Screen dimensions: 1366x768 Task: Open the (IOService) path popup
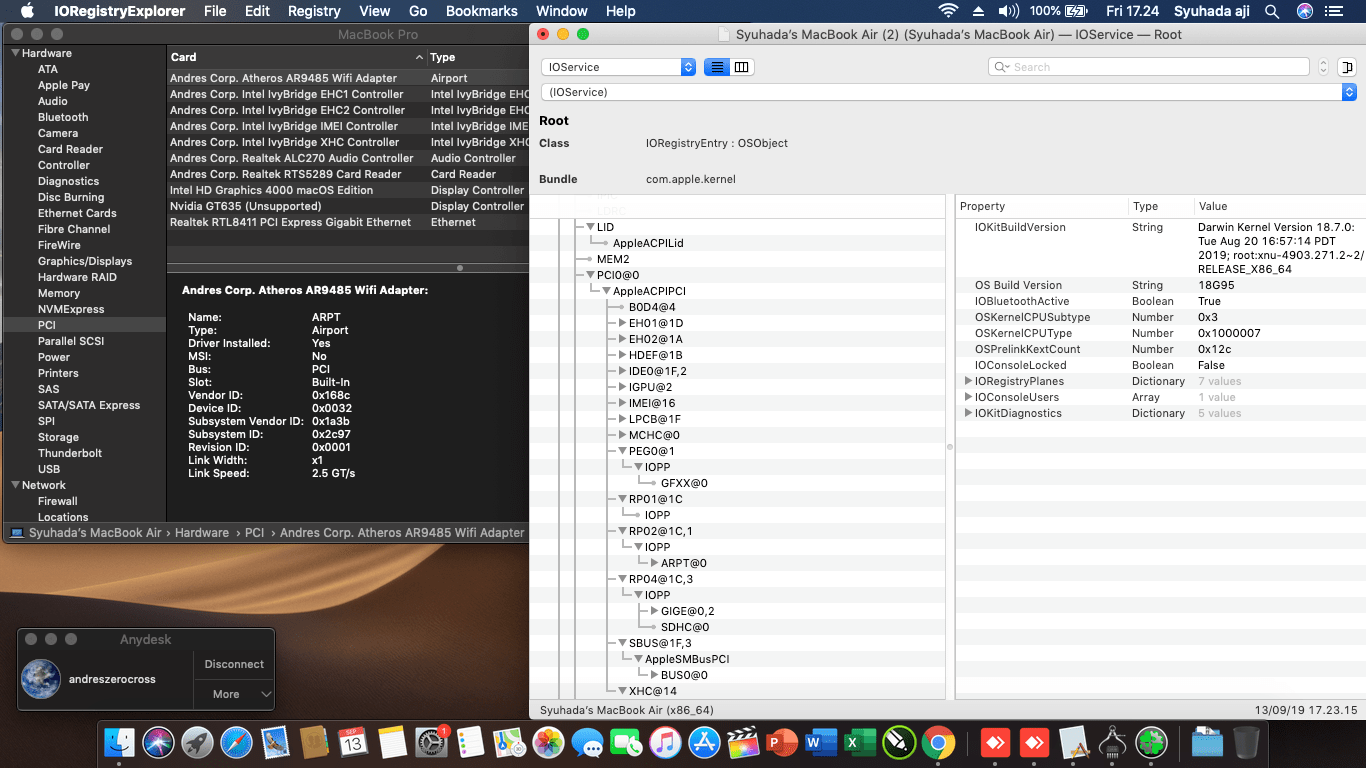click(x=949, y=92)
